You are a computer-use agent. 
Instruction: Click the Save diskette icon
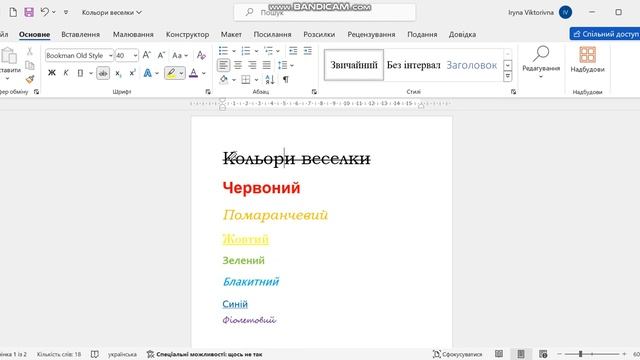click(29, 12)
